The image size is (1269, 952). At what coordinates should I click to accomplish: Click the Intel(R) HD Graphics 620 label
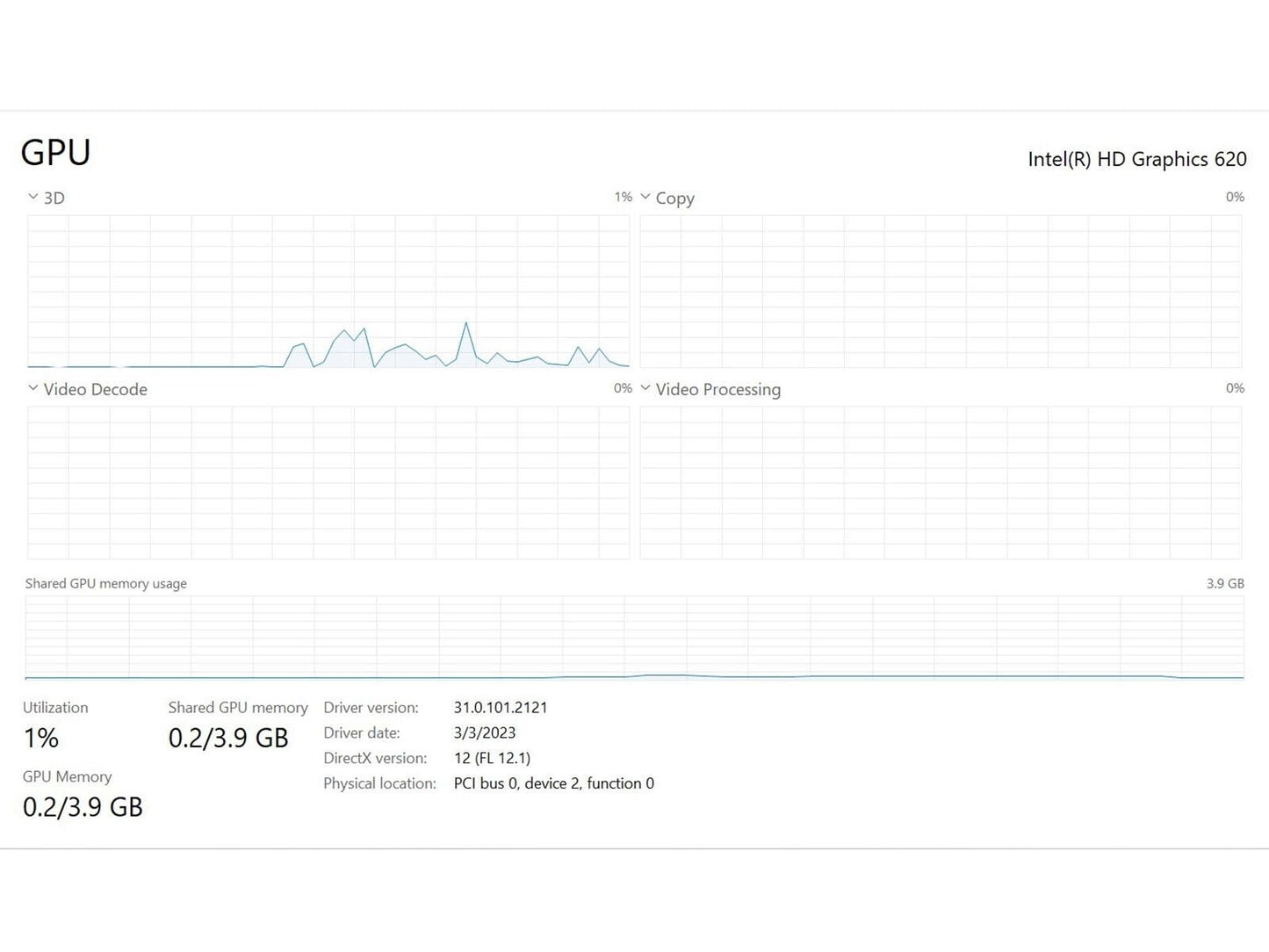tap(1136, 159)
